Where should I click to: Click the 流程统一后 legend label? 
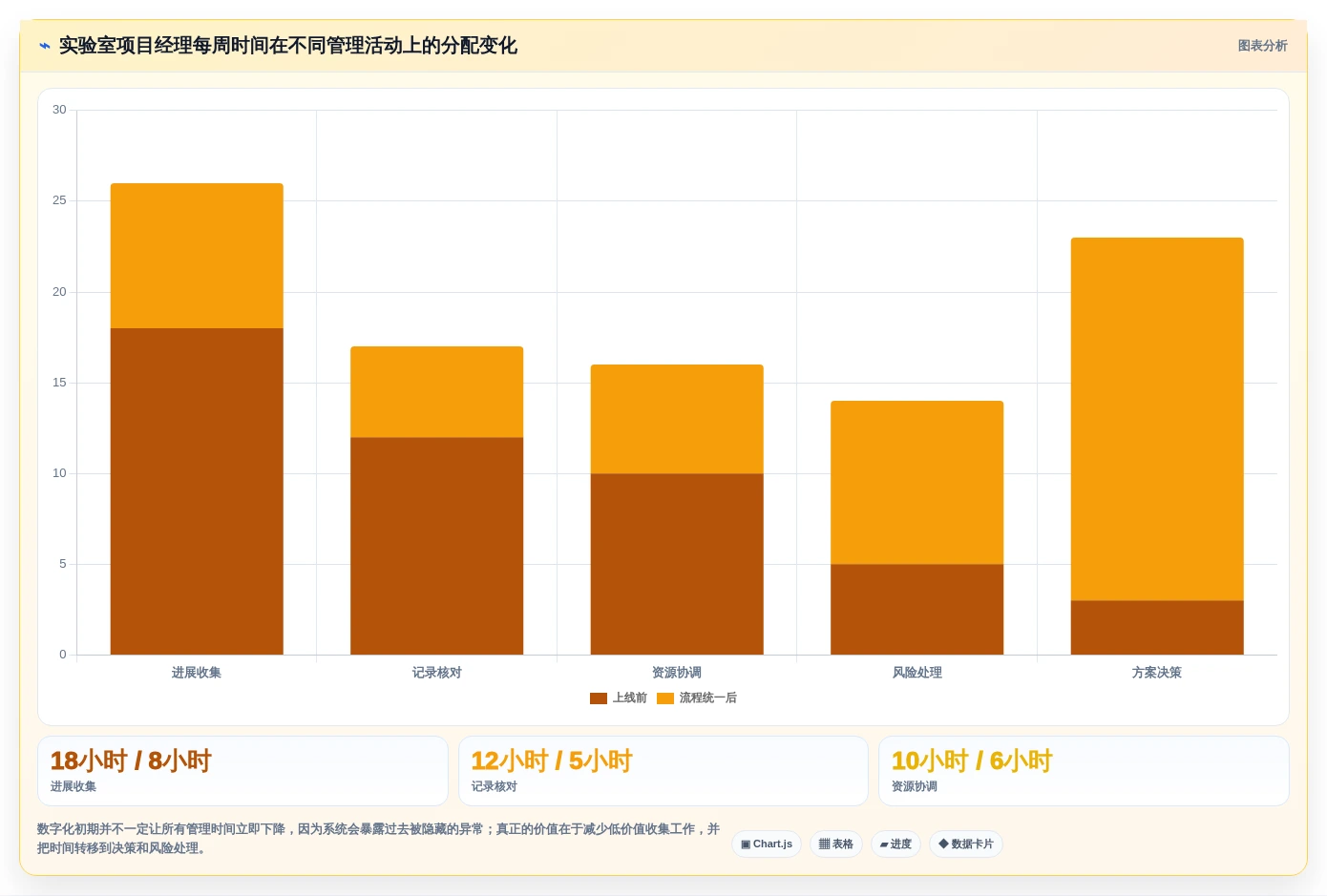point(708,698)
